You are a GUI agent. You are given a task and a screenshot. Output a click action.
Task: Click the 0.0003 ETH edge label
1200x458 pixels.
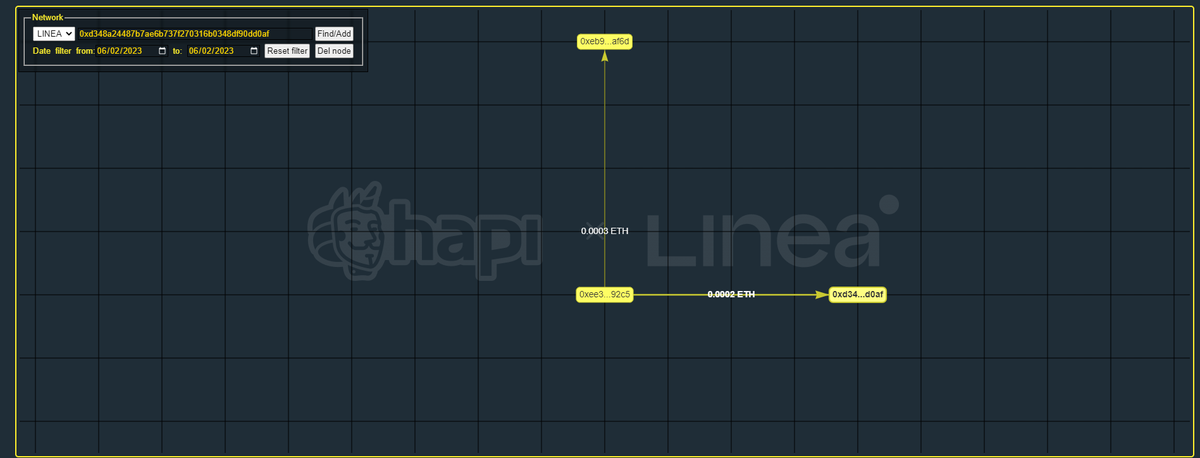(605, 232)
